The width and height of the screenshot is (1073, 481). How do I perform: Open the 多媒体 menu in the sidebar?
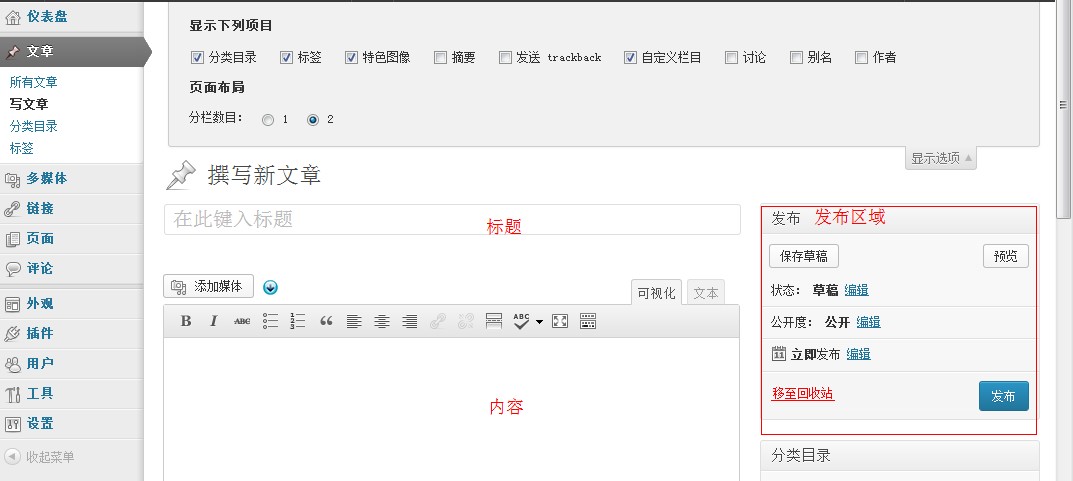[46, 179]
